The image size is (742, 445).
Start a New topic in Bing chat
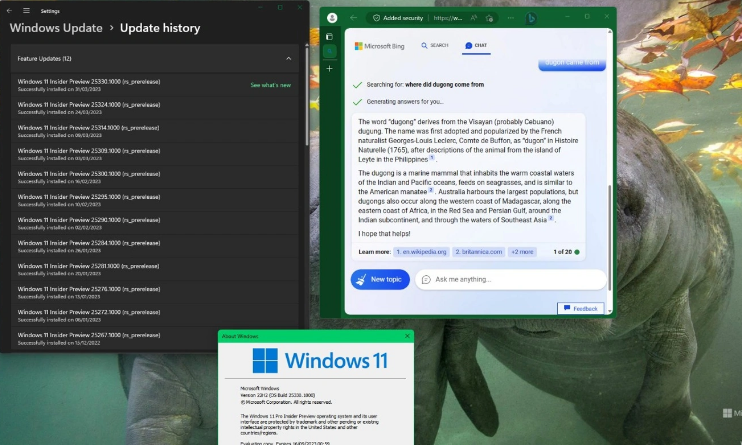(x=380, y=279)
